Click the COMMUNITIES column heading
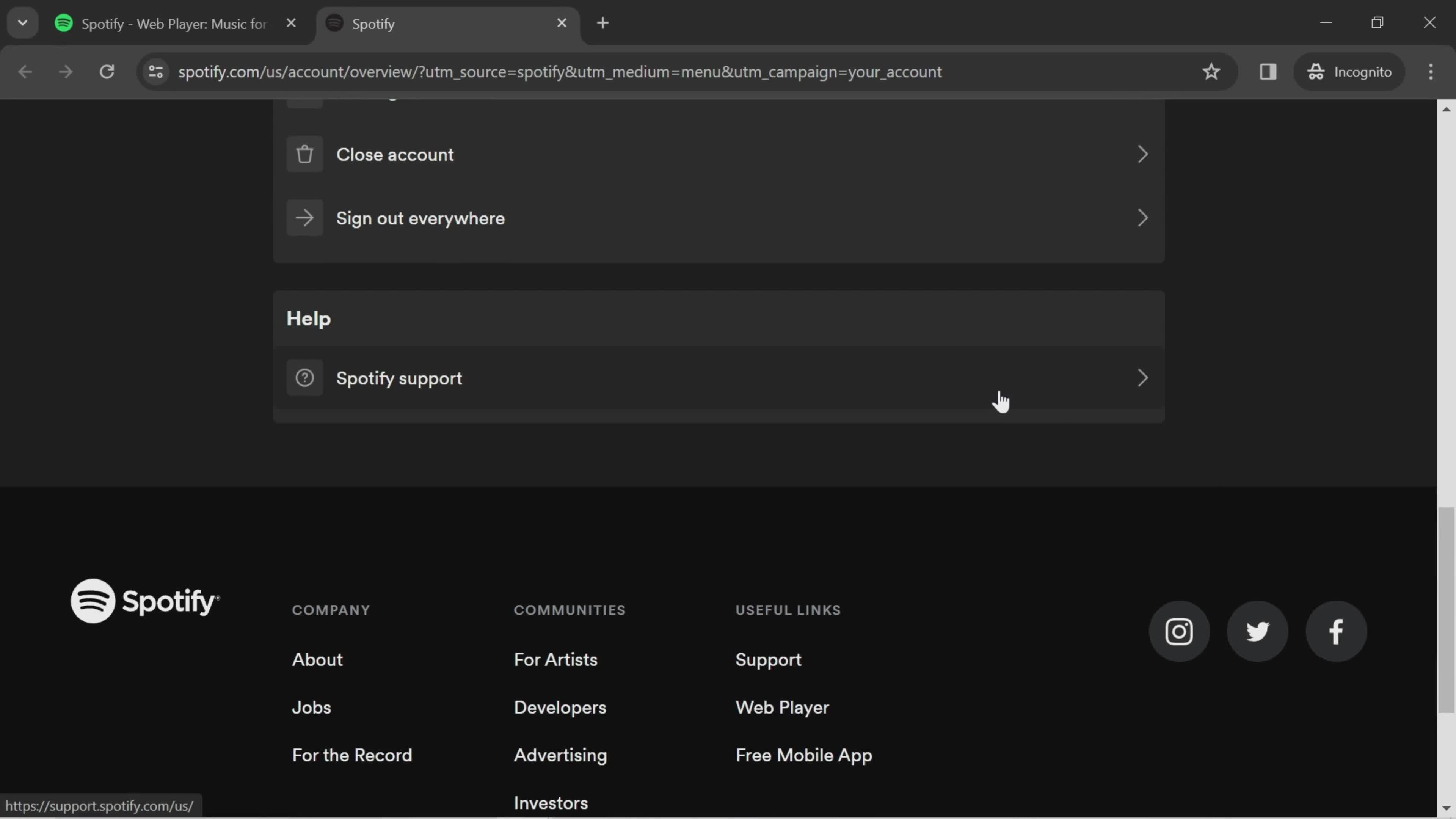 (569, 610)
